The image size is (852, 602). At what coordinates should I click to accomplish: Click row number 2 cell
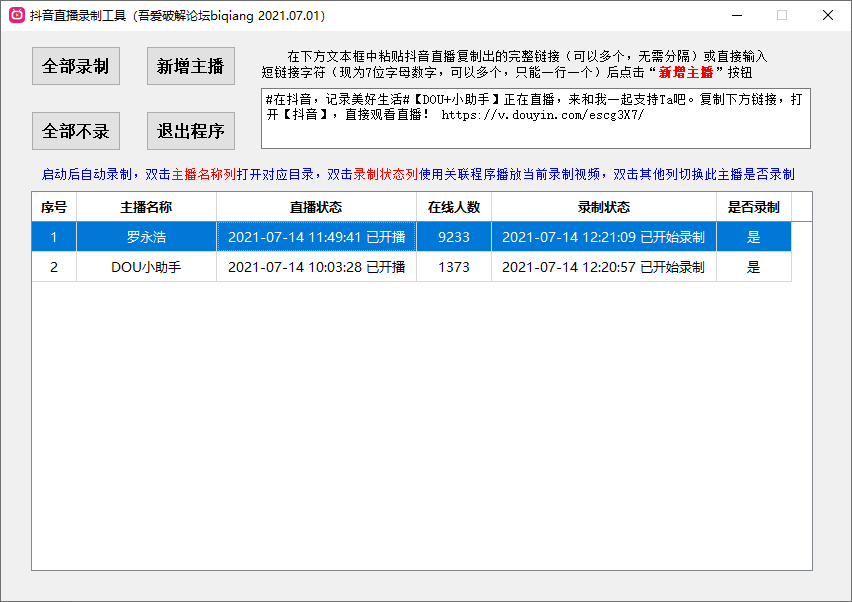click(54, 267)
